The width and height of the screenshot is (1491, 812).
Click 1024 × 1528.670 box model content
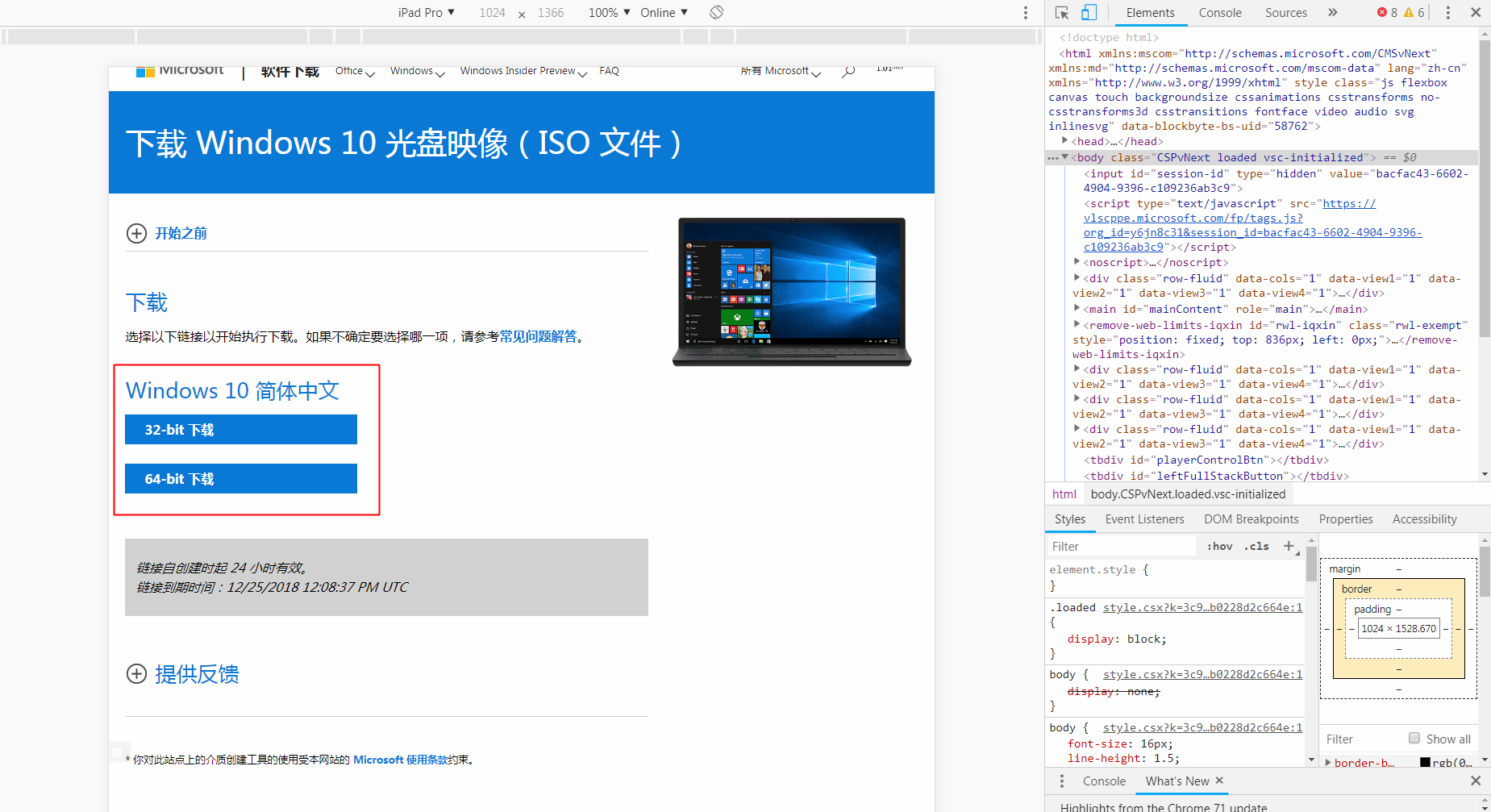click(x=1398, y=628)
